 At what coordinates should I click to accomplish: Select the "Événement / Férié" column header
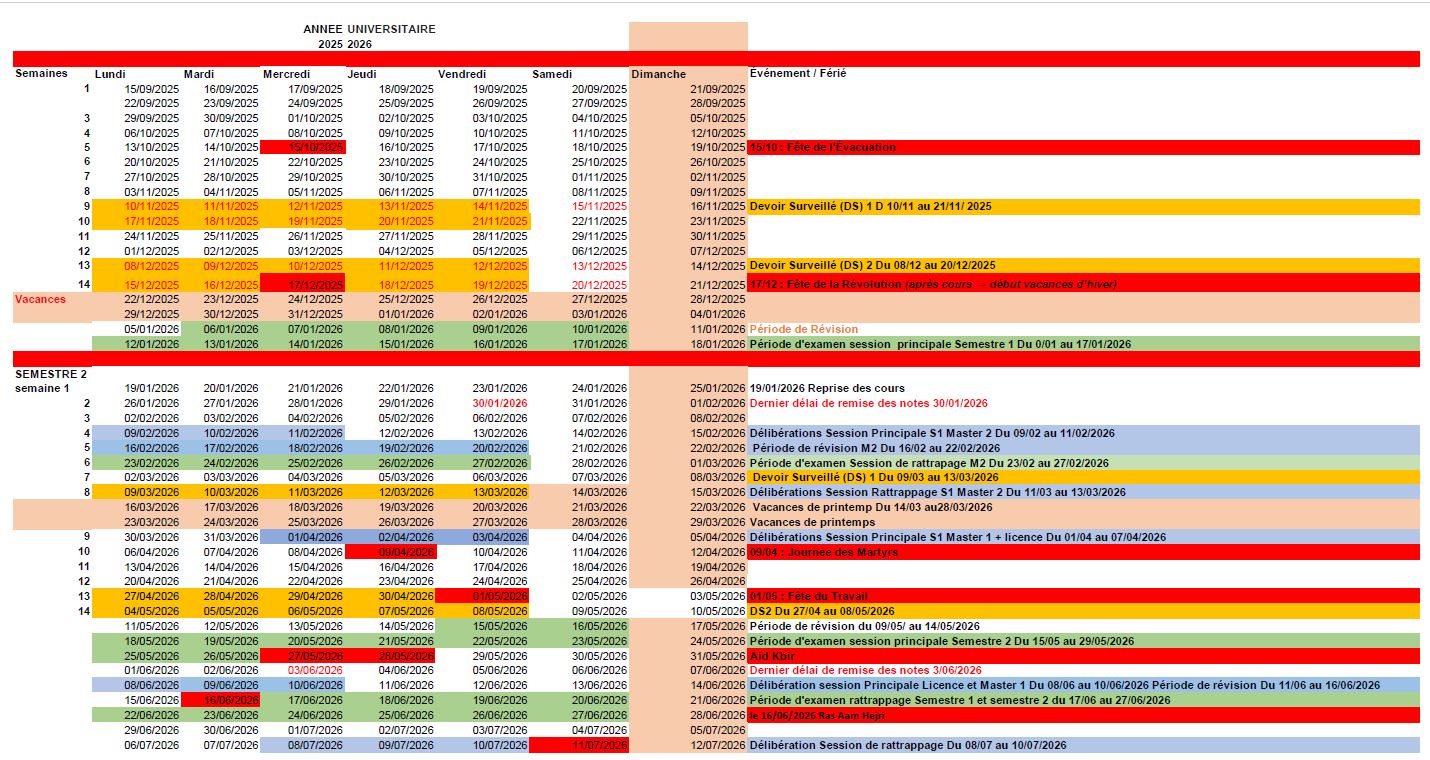798,73
